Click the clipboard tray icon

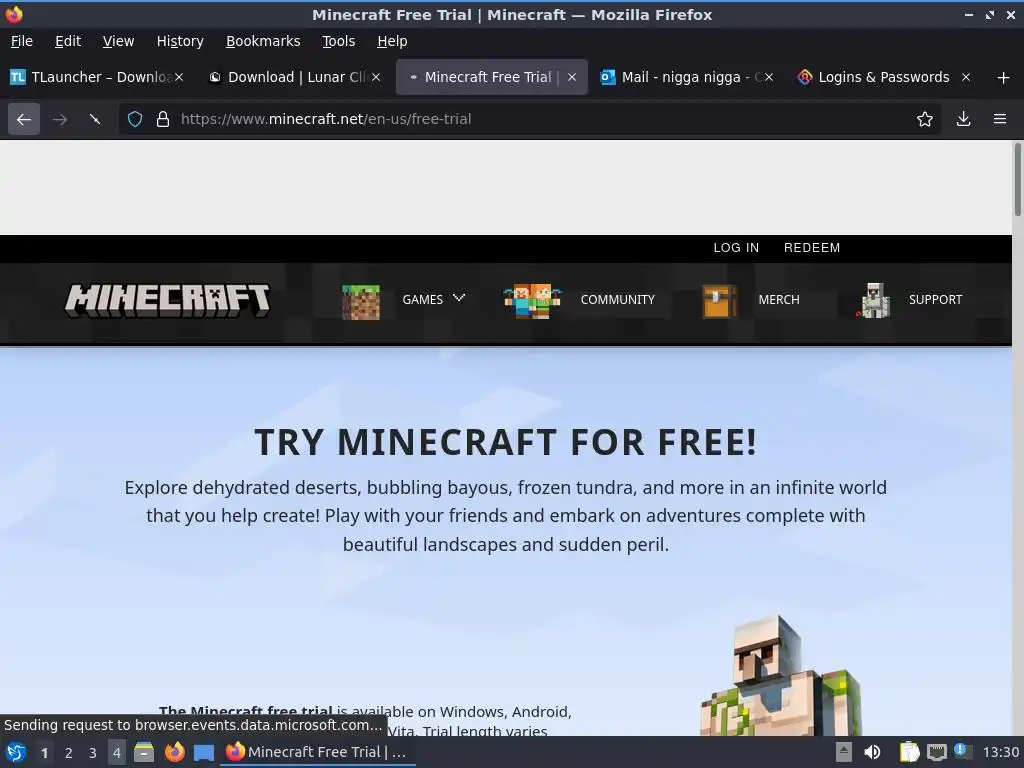909,752
